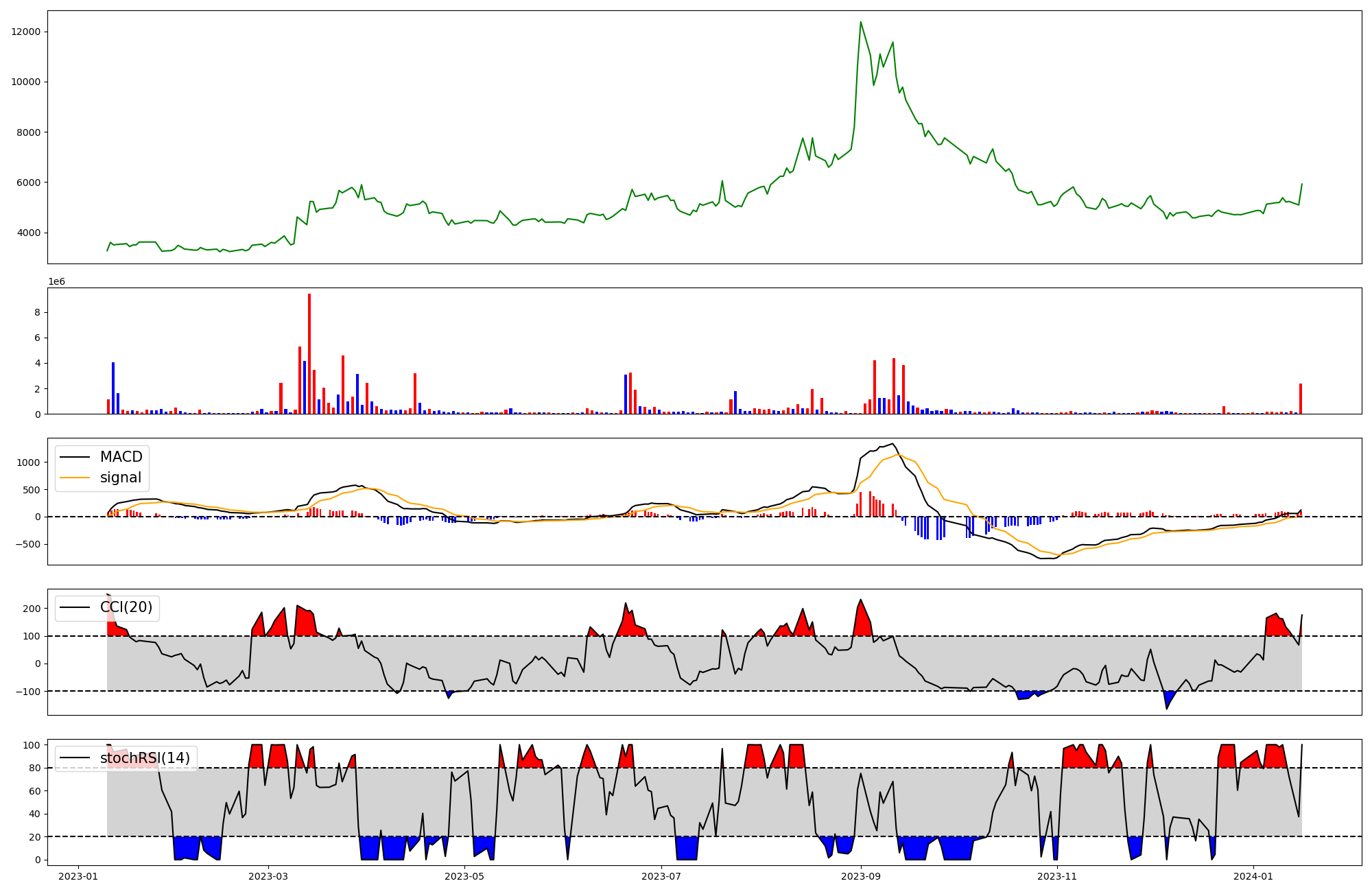Viewport: 1372px width, 892px height.
Task: Click the 2023-05 x-axis date label
Action: click(x=464, y=876)
